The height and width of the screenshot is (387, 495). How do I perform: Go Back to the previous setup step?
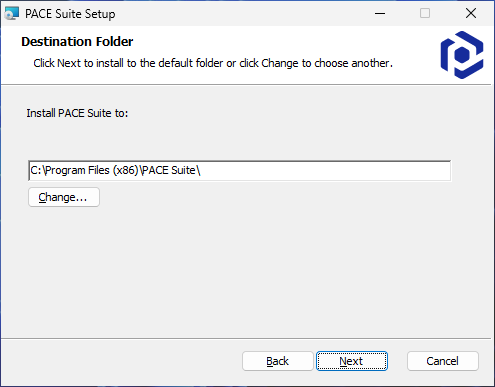tap(277, 361)
